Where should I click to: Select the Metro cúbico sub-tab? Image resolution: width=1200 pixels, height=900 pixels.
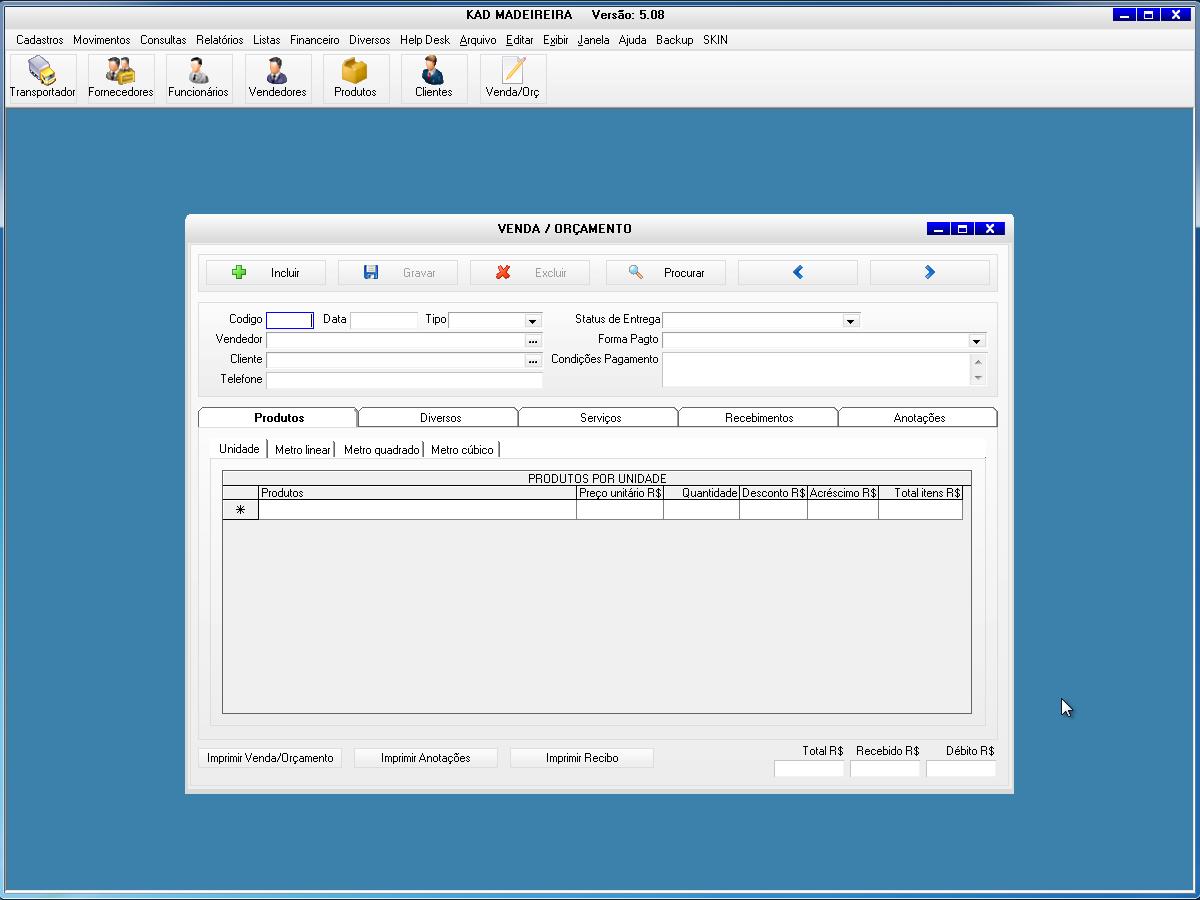tap(462, 450)
